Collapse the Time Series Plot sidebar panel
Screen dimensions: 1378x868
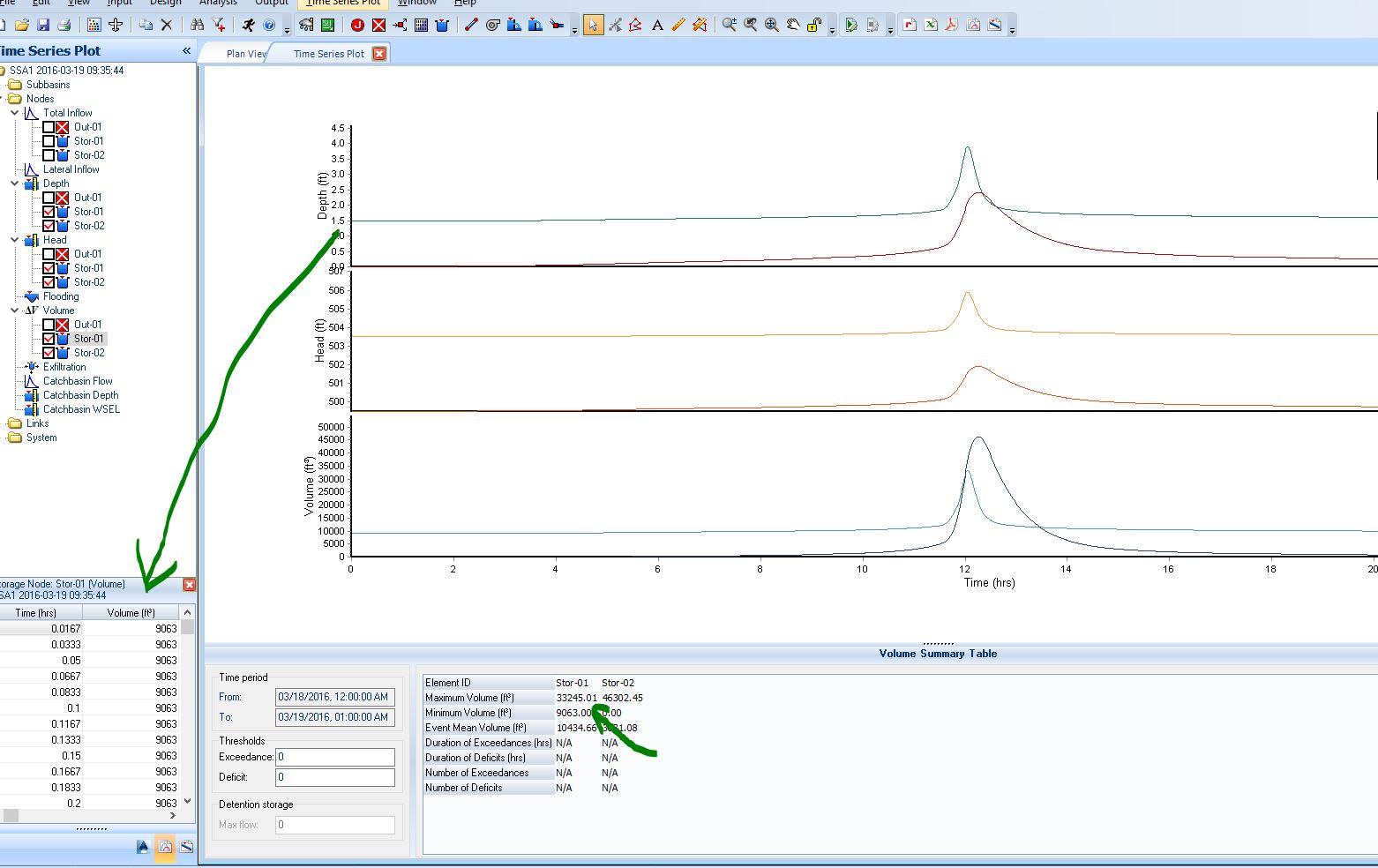point(186,50)
